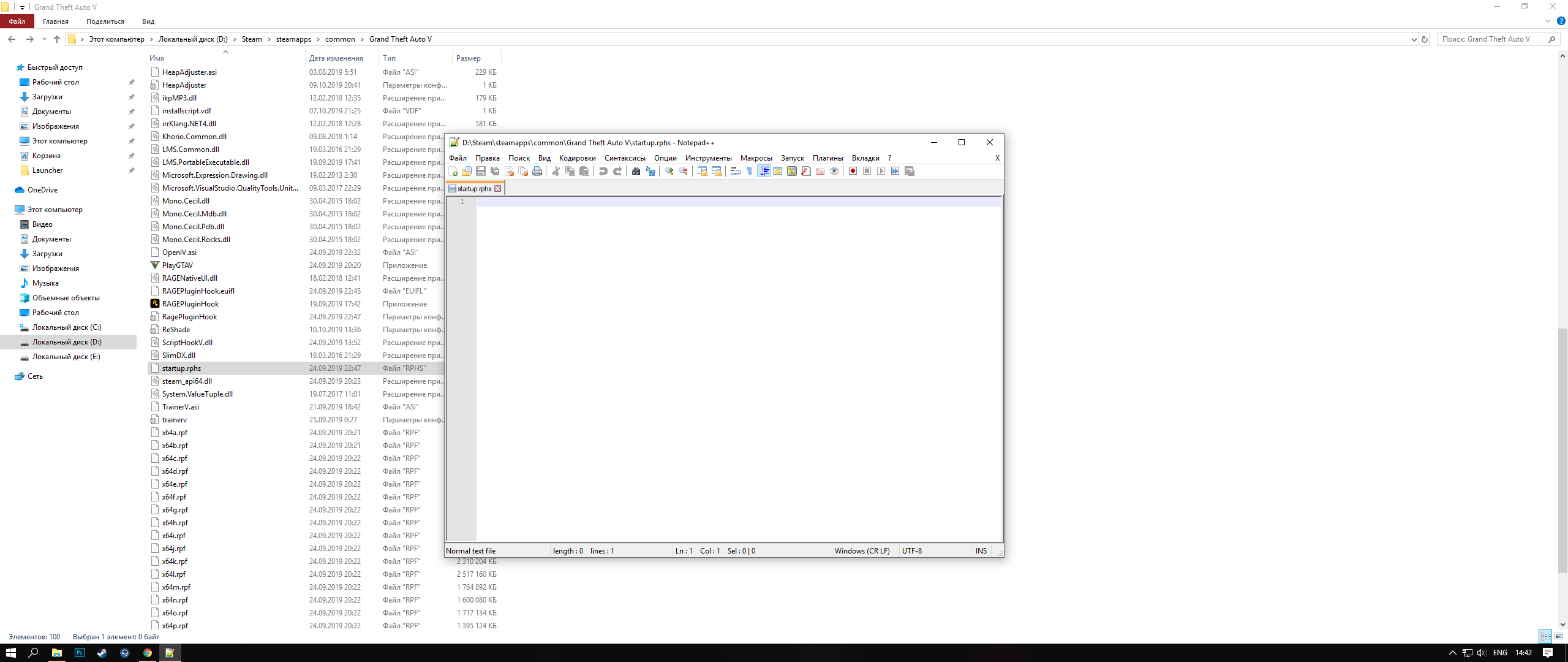The image size is (1568, 662).
Task: Click the Print icon in Notepad++ toolbar
Action: 537,172
